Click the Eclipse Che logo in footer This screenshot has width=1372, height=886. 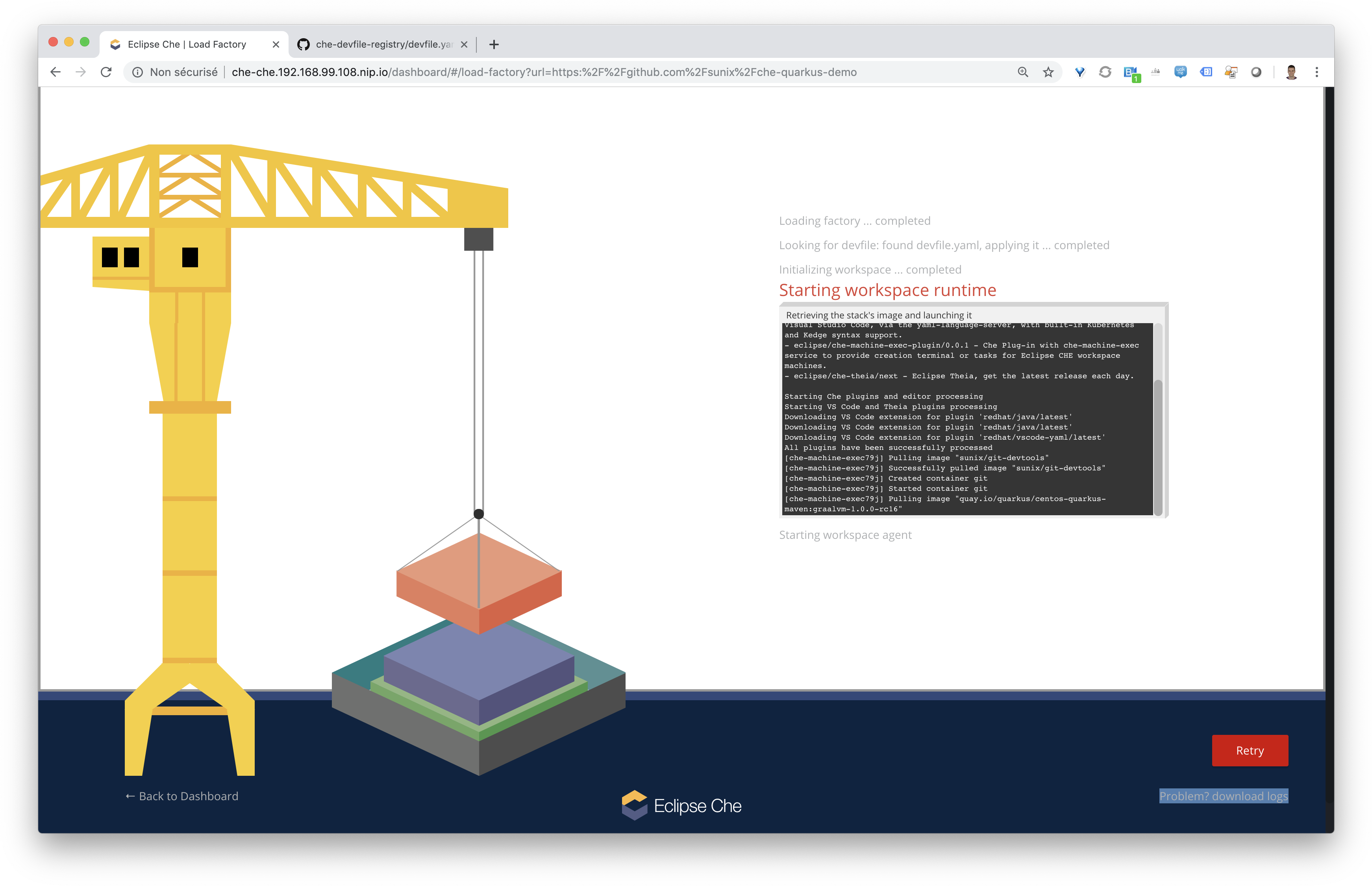coord(681,805)
